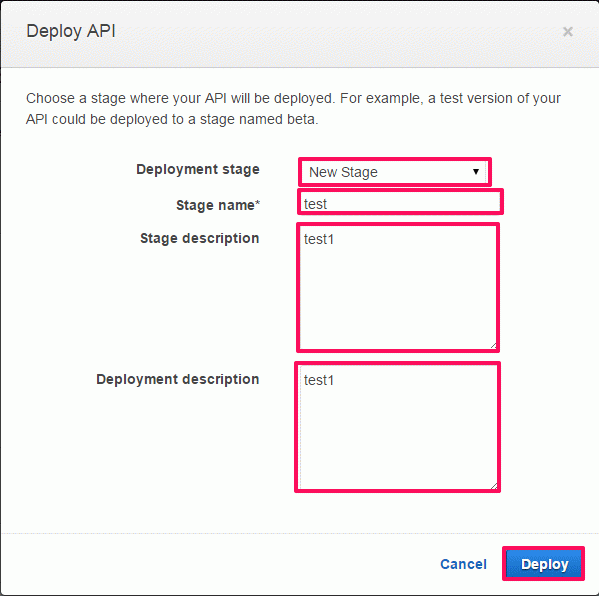Click Stage description textarea resize handle

493,345
